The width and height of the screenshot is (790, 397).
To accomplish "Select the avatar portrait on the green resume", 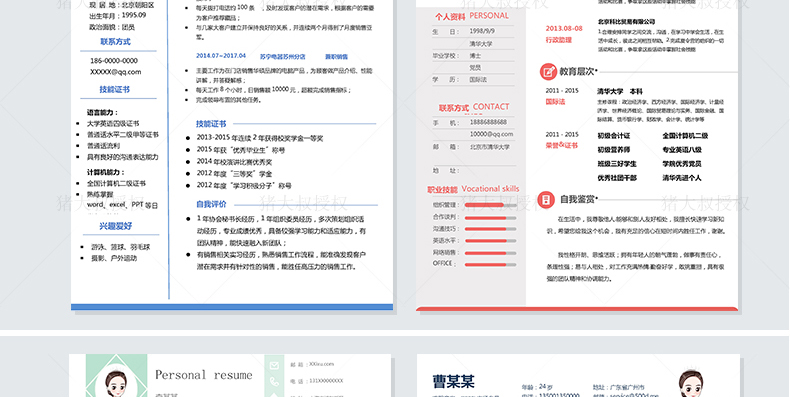I will pyautogui.click(x=116, y=383).
